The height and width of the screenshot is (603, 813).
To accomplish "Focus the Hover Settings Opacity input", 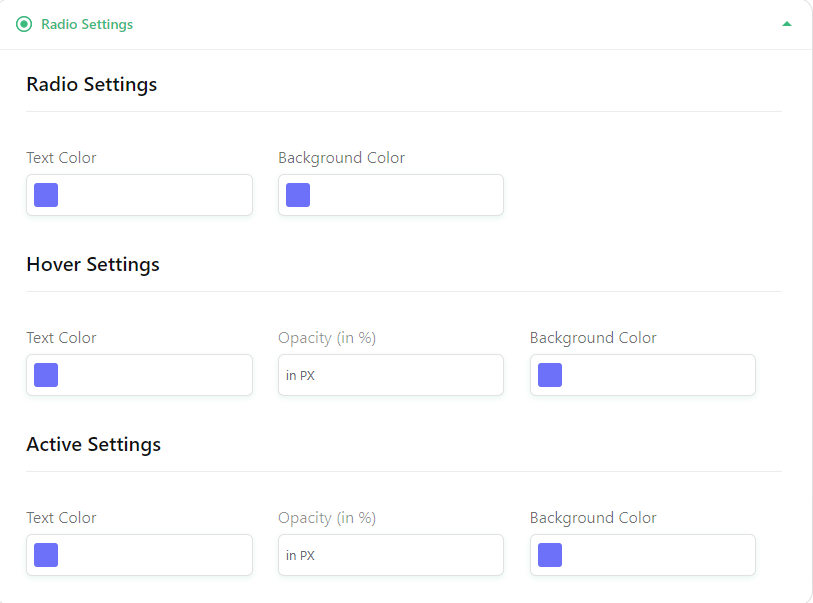I will click(391, 375).
